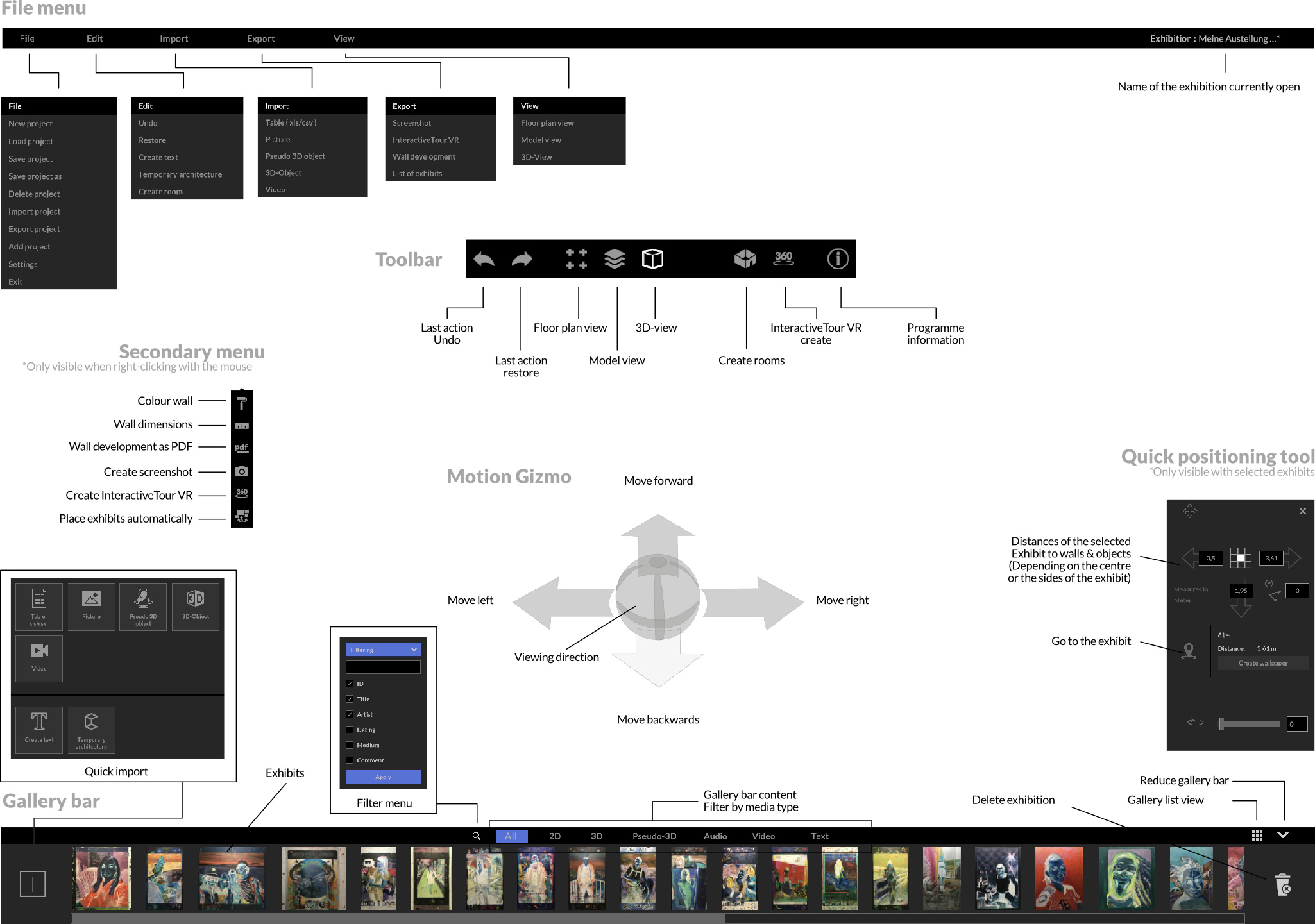Filter gallery by Video tab
This screenshot has width=1315, height=924.
coord(763,836)
